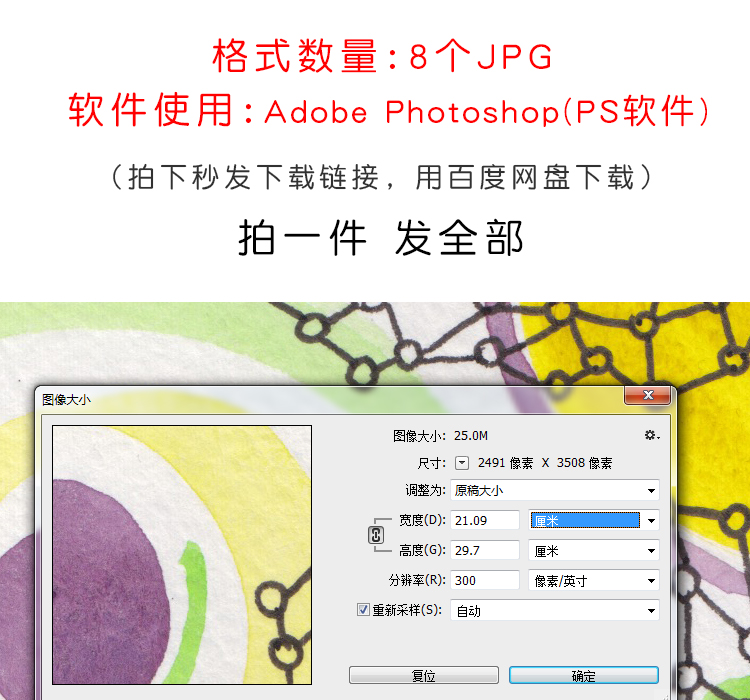Click the image preview thumbnail in dialog
The width and height of the screenshot is (750, 700).
(182, 555)
